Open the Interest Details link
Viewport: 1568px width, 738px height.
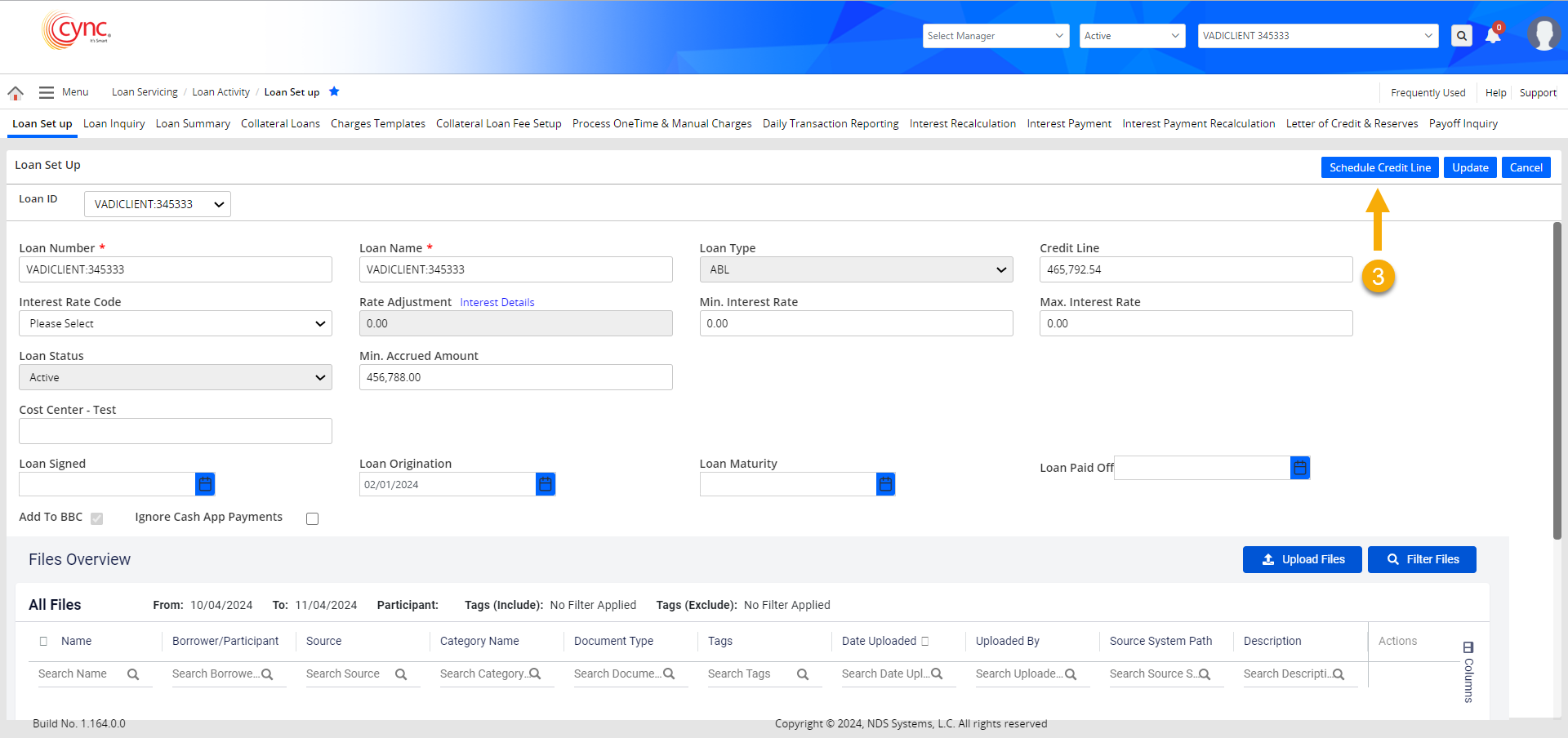click(x=497, y=302)
